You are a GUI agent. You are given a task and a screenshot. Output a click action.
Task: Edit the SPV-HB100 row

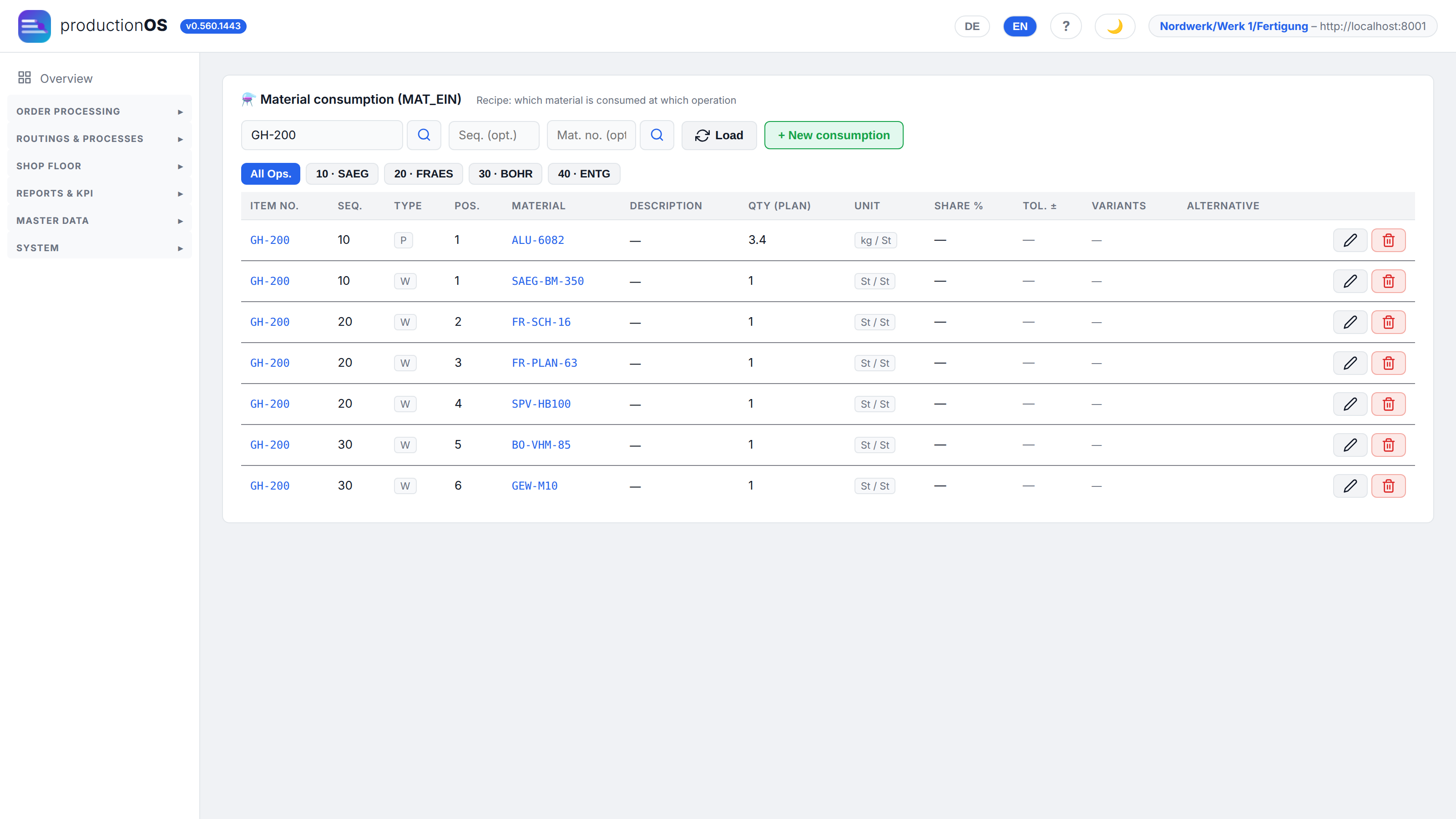tap(1350, 404)
